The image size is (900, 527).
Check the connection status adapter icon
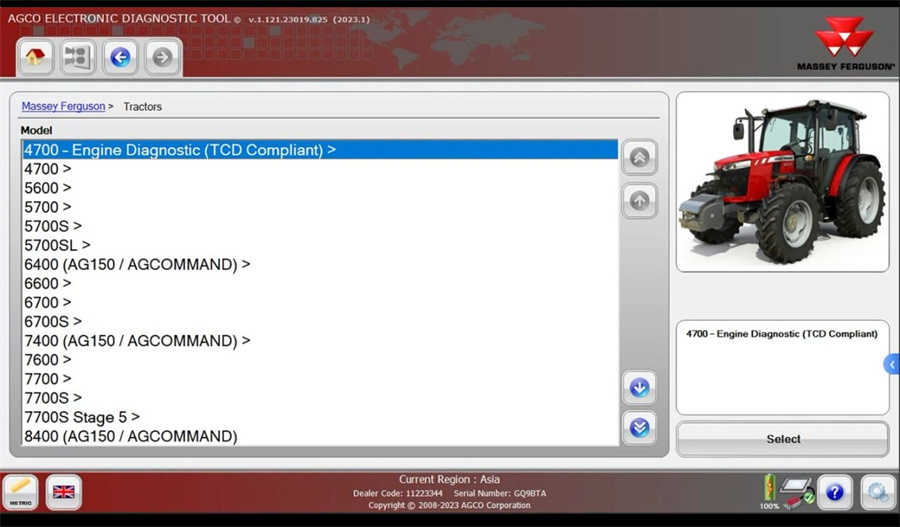coord(796,492)
